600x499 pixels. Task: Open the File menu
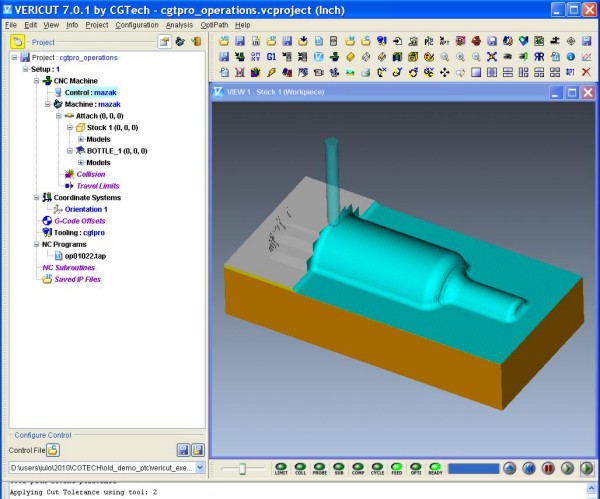pyautogui.click(x=11, y=25)
